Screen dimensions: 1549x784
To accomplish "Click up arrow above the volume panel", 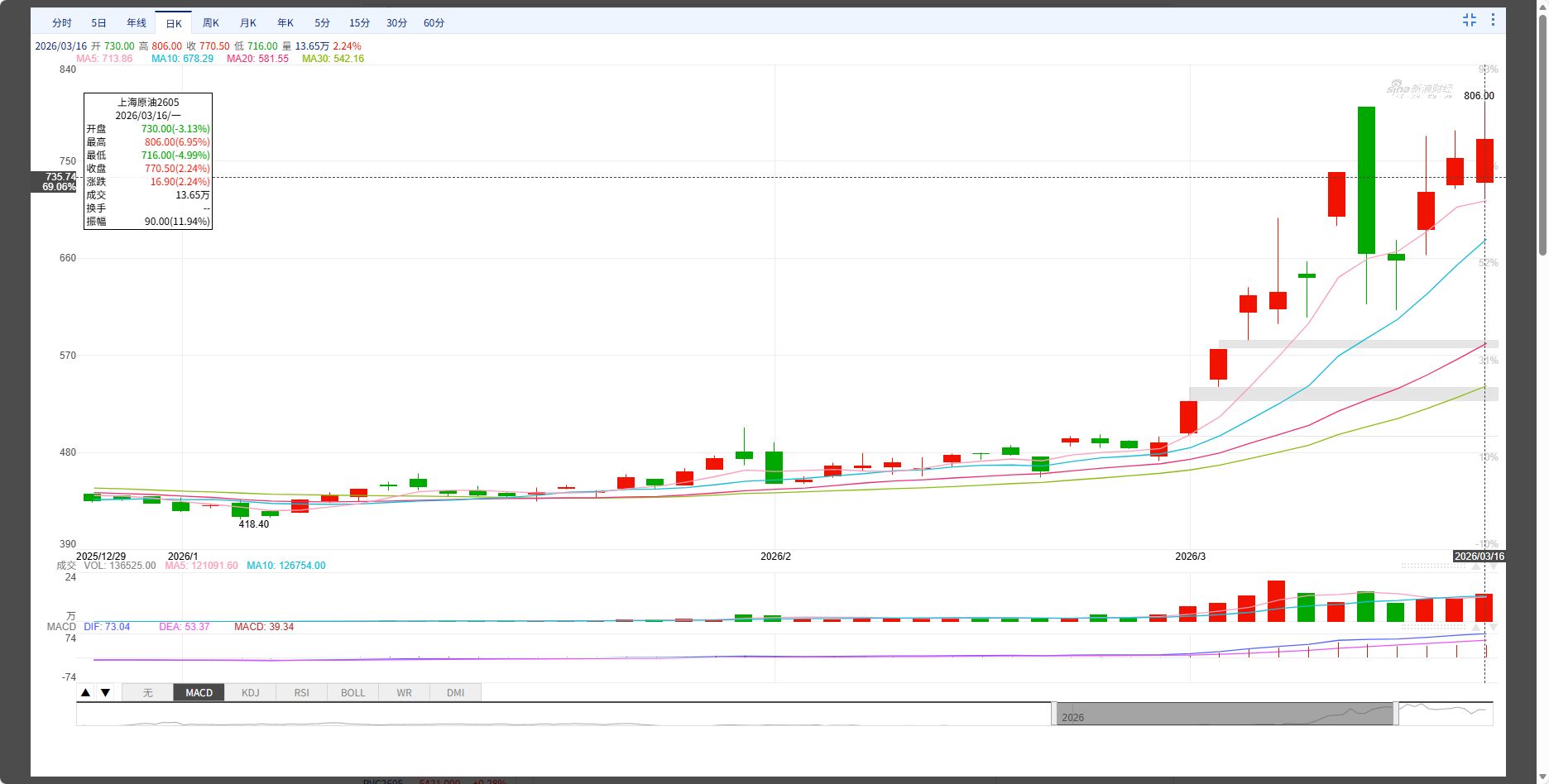I will [1477, 566].
